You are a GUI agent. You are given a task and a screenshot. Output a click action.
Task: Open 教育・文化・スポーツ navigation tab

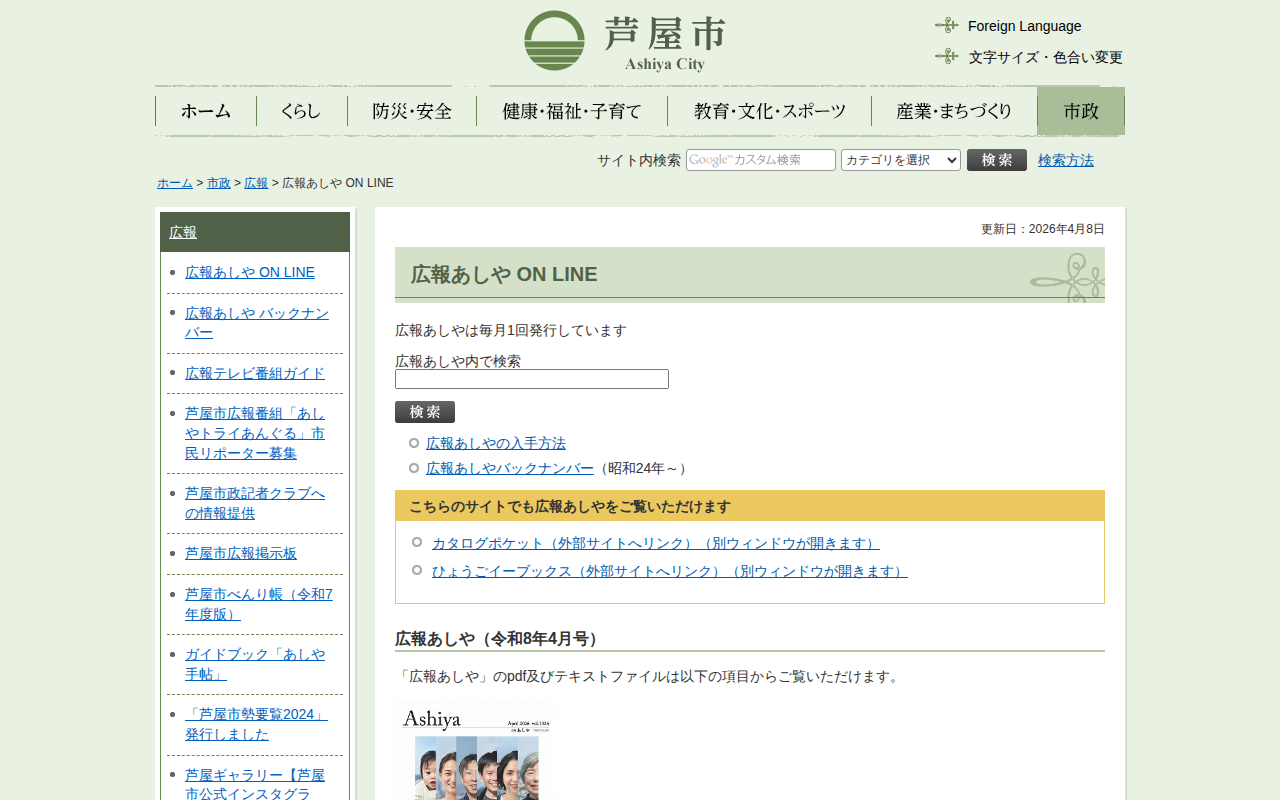769,111
